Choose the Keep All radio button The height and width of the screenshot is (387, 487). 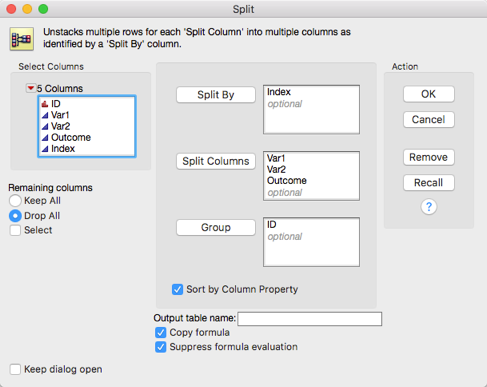pyautogui.click(x=15, y=201)
